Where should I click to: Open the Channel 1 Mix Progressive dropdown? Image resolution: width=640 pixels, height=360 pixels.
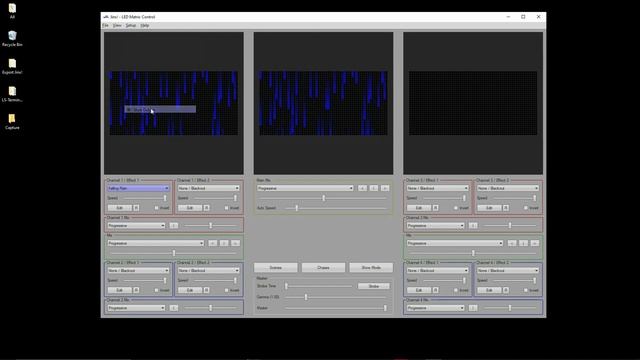click(x=136, y=225)
